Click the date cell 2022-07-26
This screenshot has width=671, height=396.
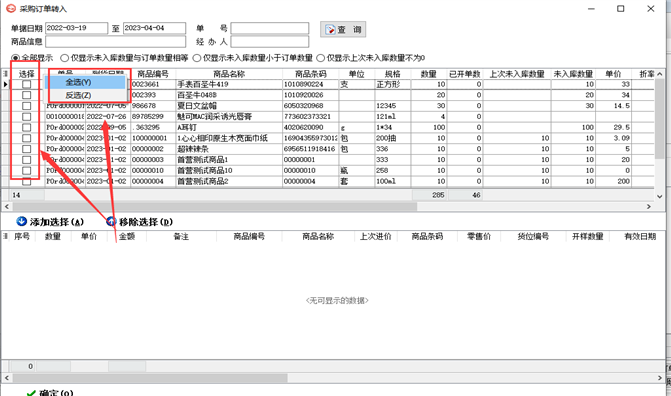tap(108, 116)
